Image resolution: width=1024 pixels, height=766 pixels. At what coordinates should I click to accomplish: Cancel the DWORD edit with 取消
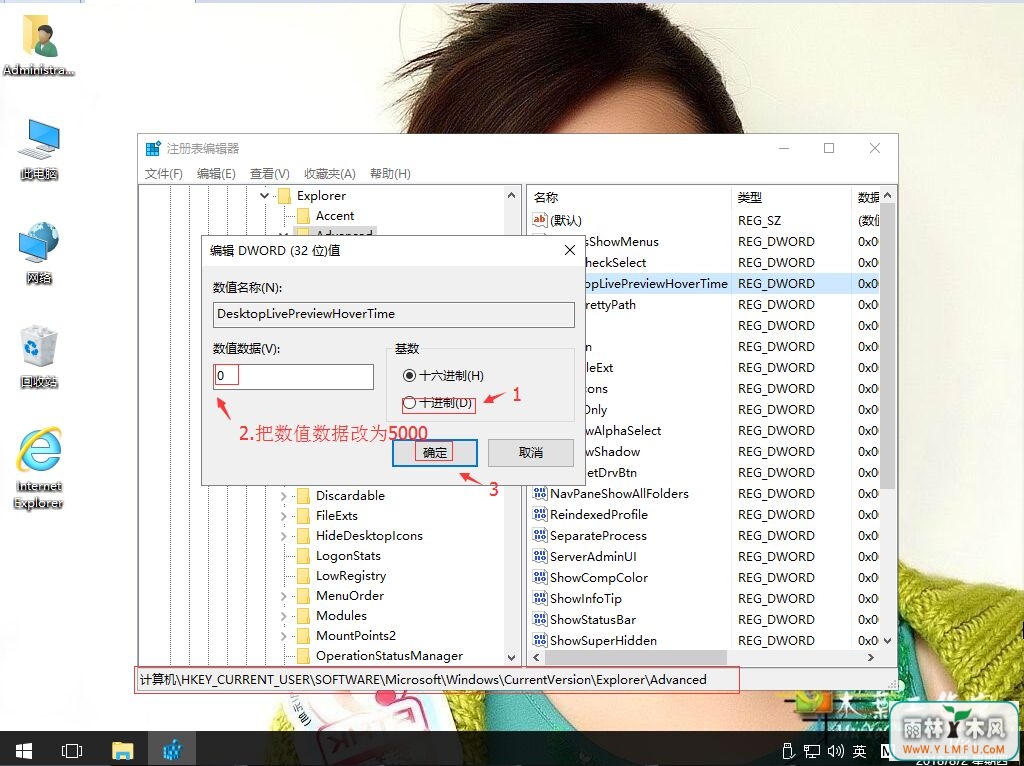(531, 453)
